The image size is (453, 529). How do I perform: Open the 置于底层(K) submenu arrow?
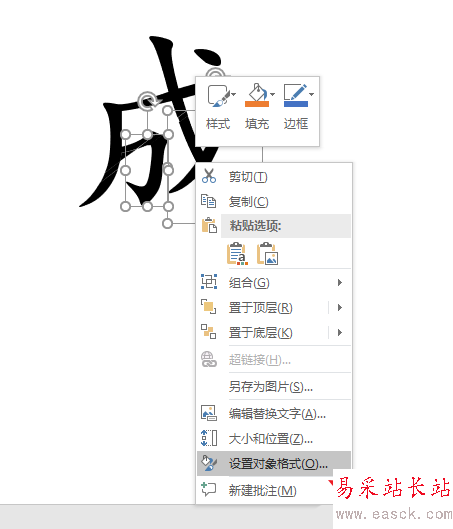[340, 333]
